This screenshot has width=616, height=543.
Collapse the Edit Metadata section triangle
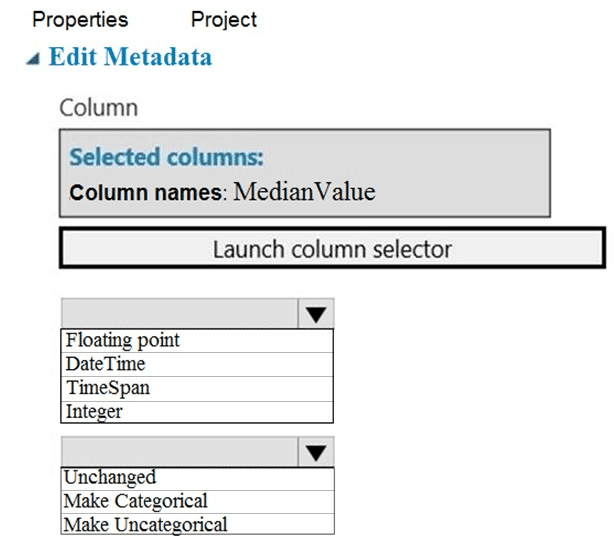pos(33,59)
